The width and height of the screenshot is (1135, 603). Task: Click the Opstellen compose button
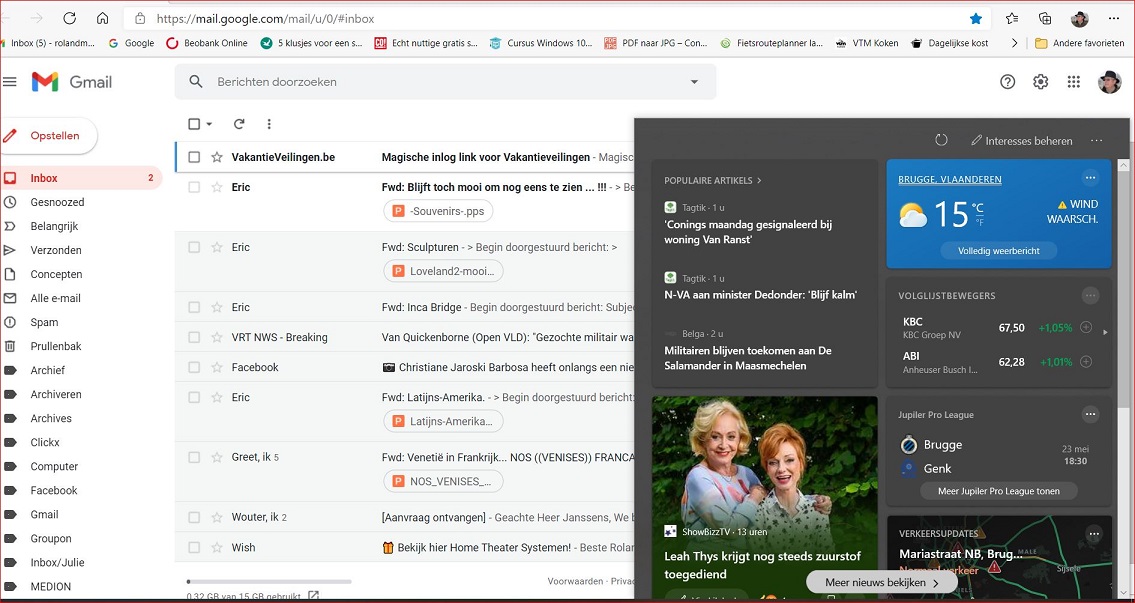[50, 136]
